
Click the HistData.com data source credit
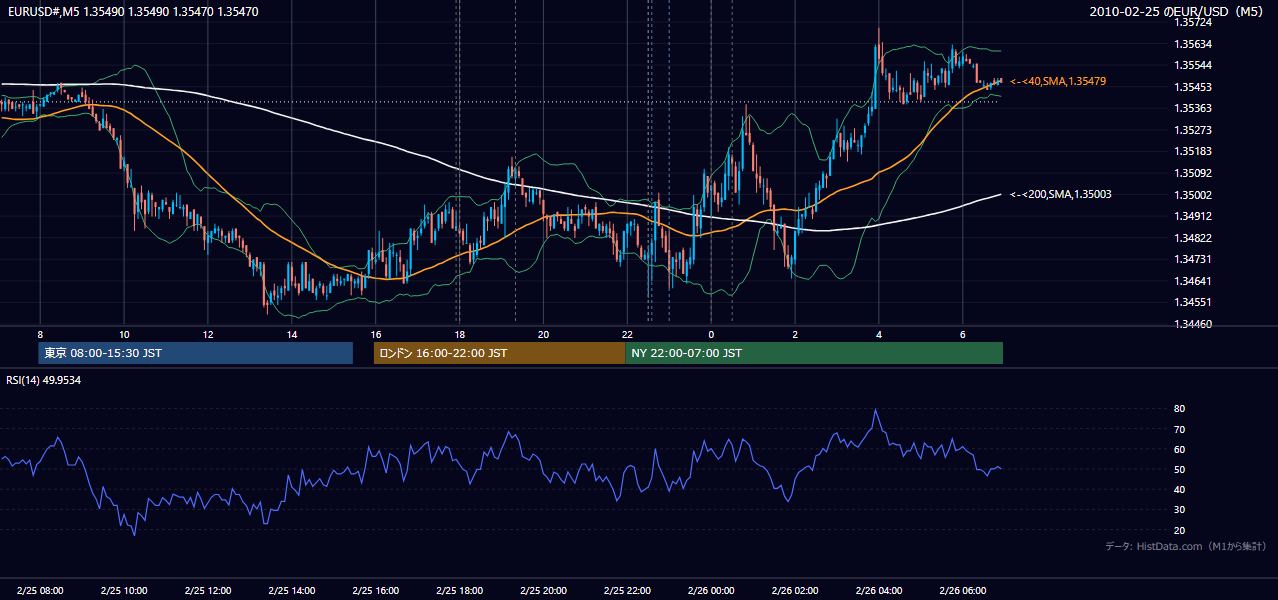coord(1185,546)
